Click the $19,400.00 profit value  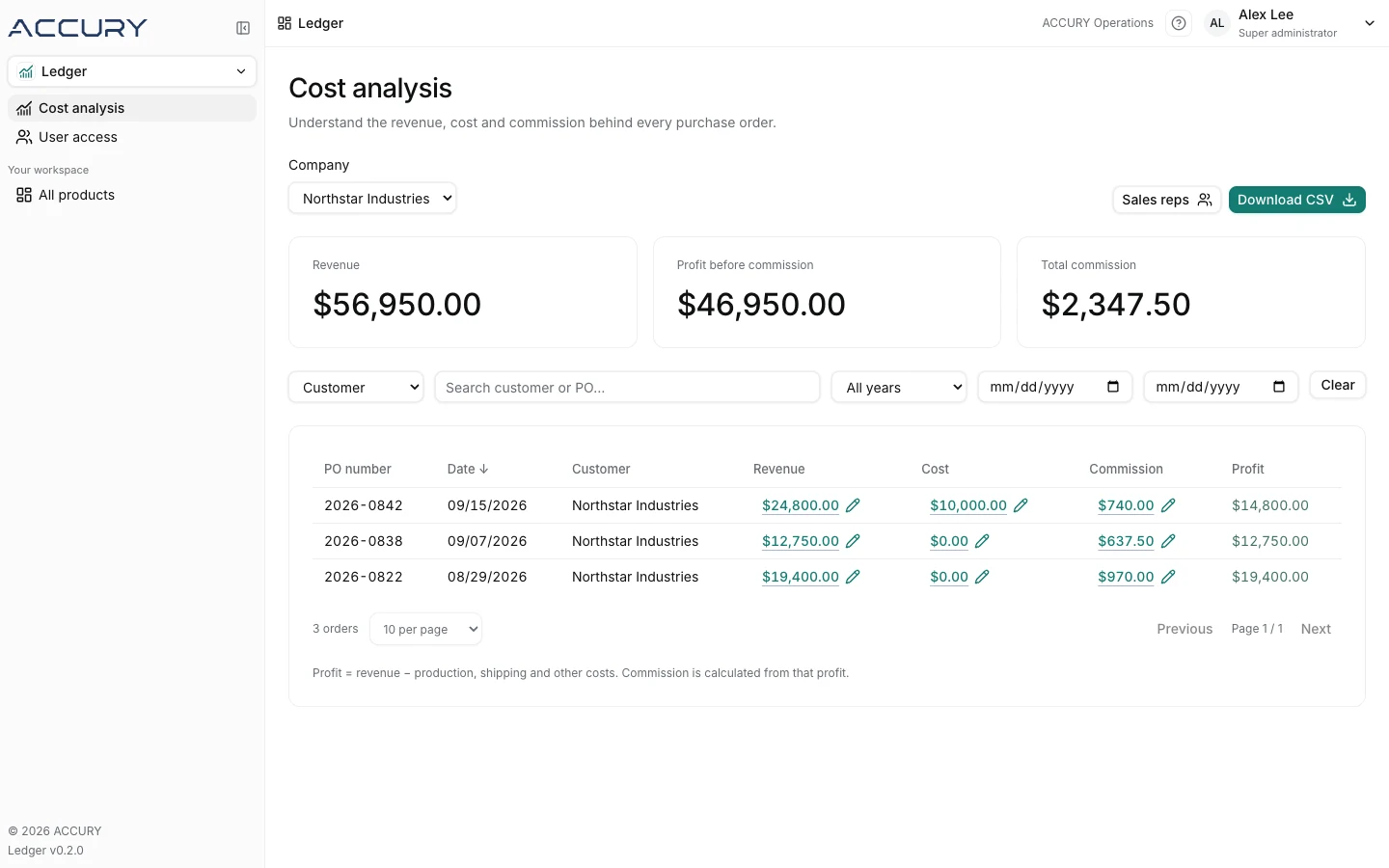(x=1270, y=577)
